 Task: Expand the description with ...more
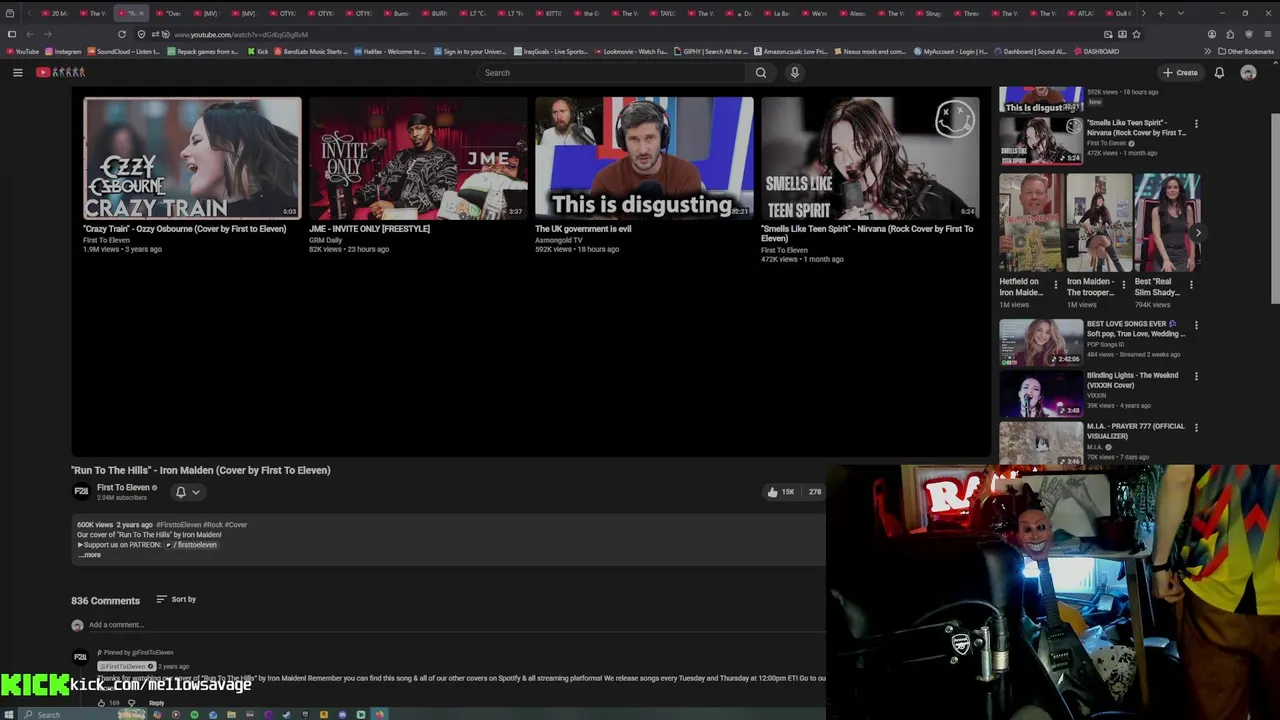coord(90,555)
